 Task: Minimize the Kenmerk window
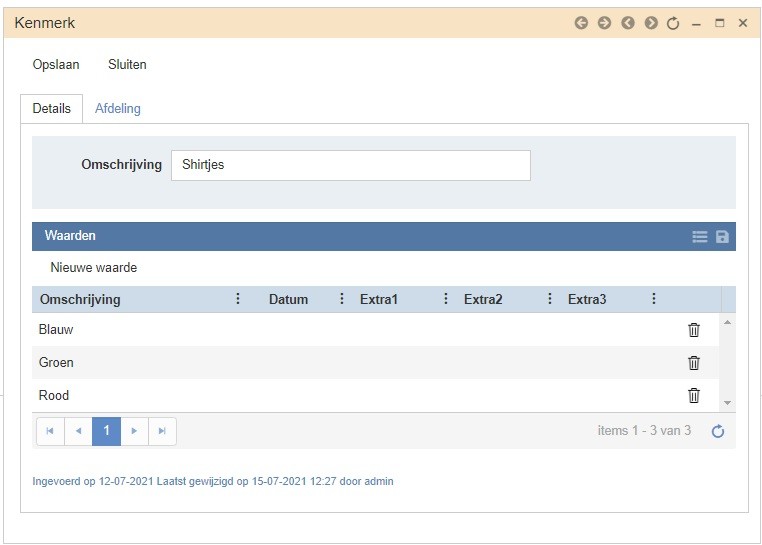click(696, 24)
